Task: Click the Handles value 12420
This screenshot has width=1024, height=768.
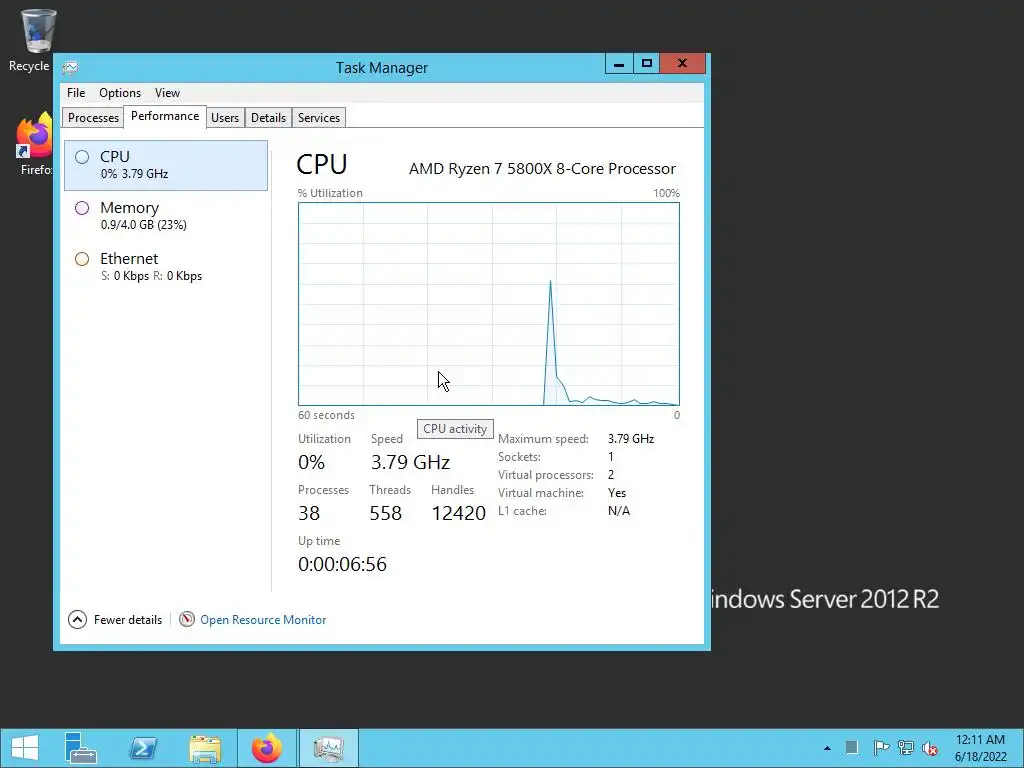Action: [x=458, y=513]
